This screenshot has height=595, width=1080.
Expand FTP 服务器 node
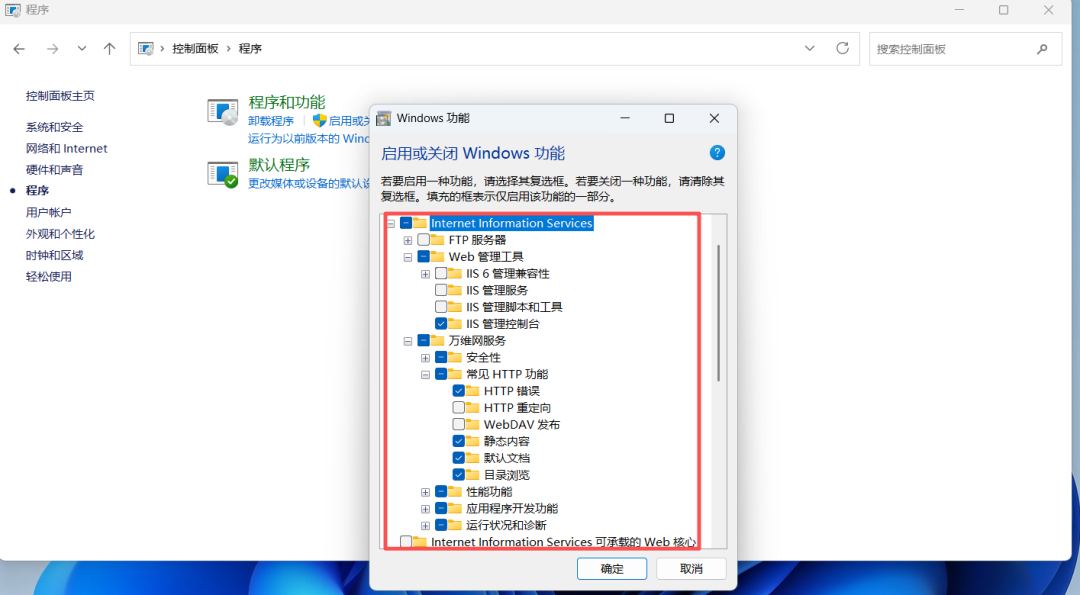pyautogui.click(x=408, y=240)
